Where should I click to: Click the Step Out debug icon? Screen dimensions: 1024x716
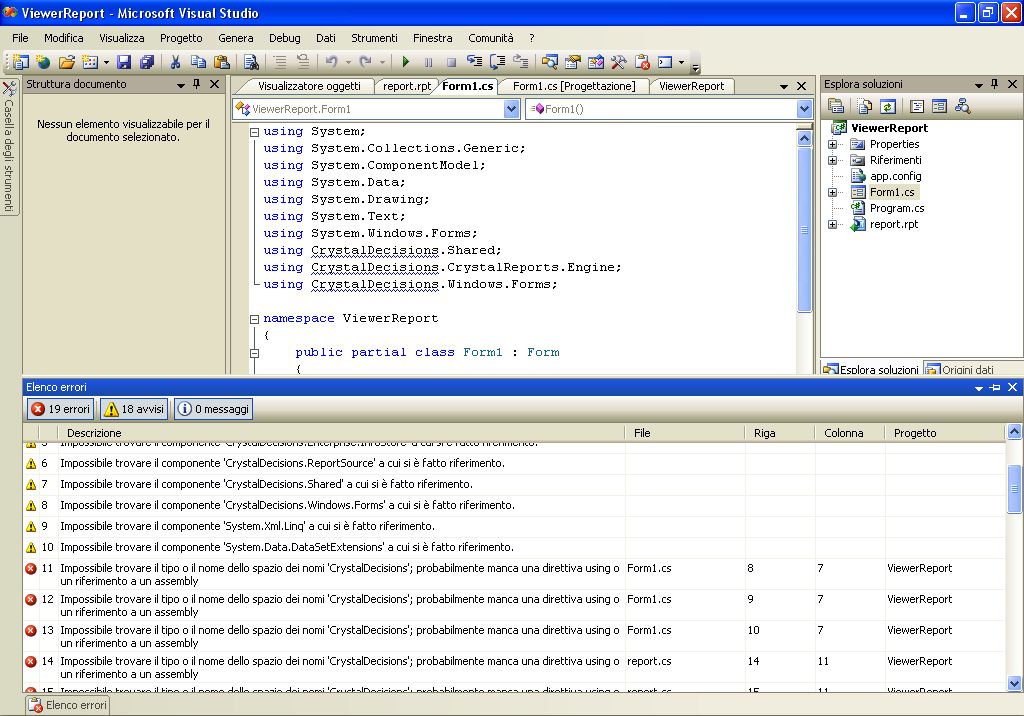[x=520, y=62]
